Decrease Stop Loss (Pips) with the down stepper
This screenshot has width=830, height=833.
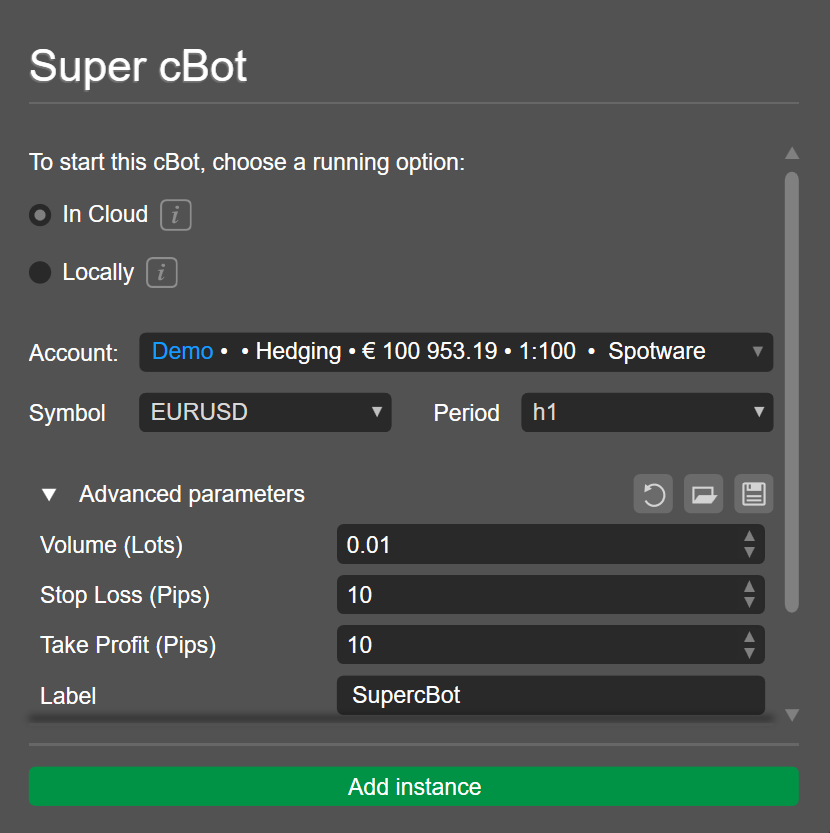(x=750, y=600)
